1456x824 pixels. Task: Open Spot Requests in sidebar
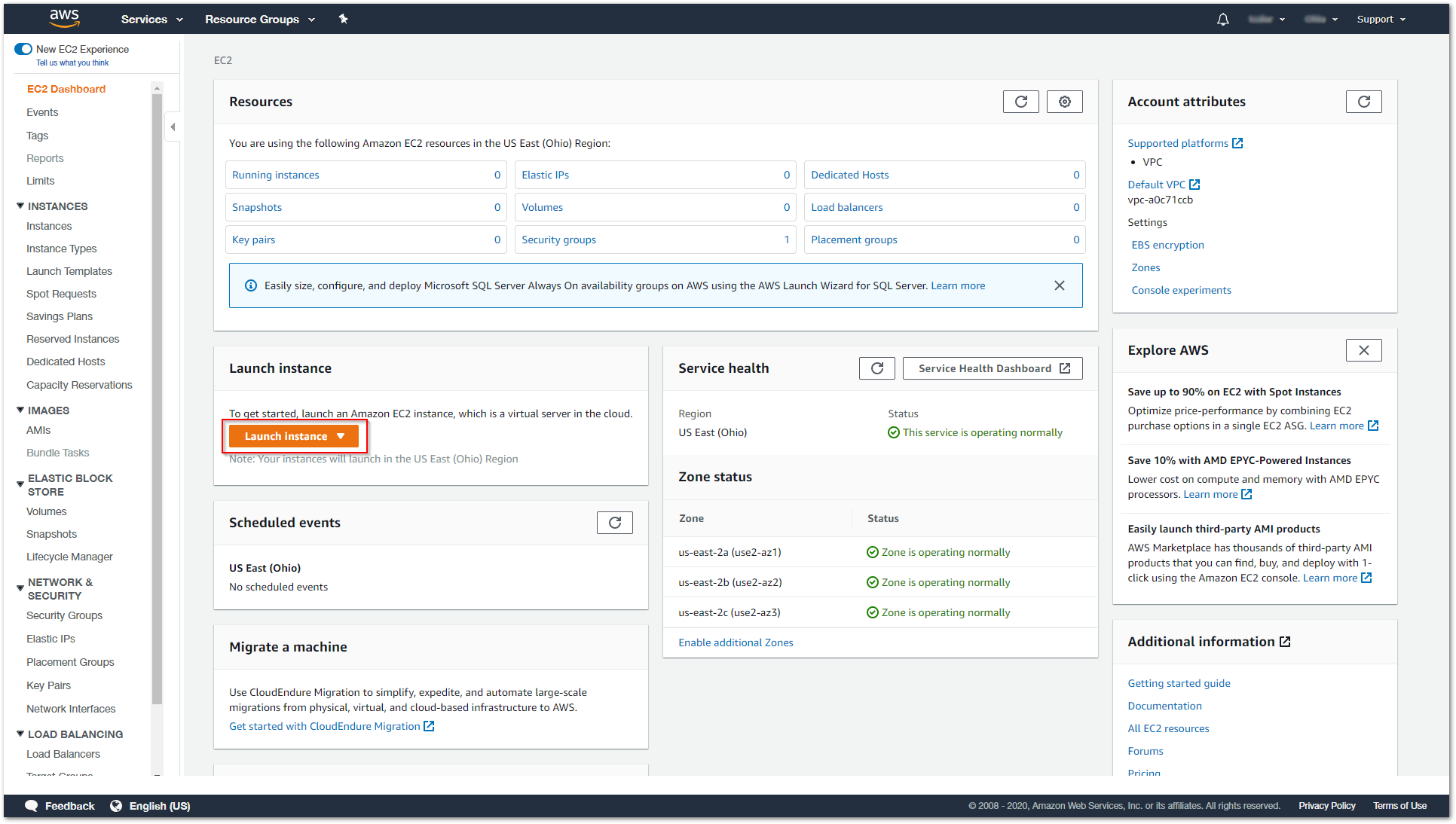(x=61, y=294)
